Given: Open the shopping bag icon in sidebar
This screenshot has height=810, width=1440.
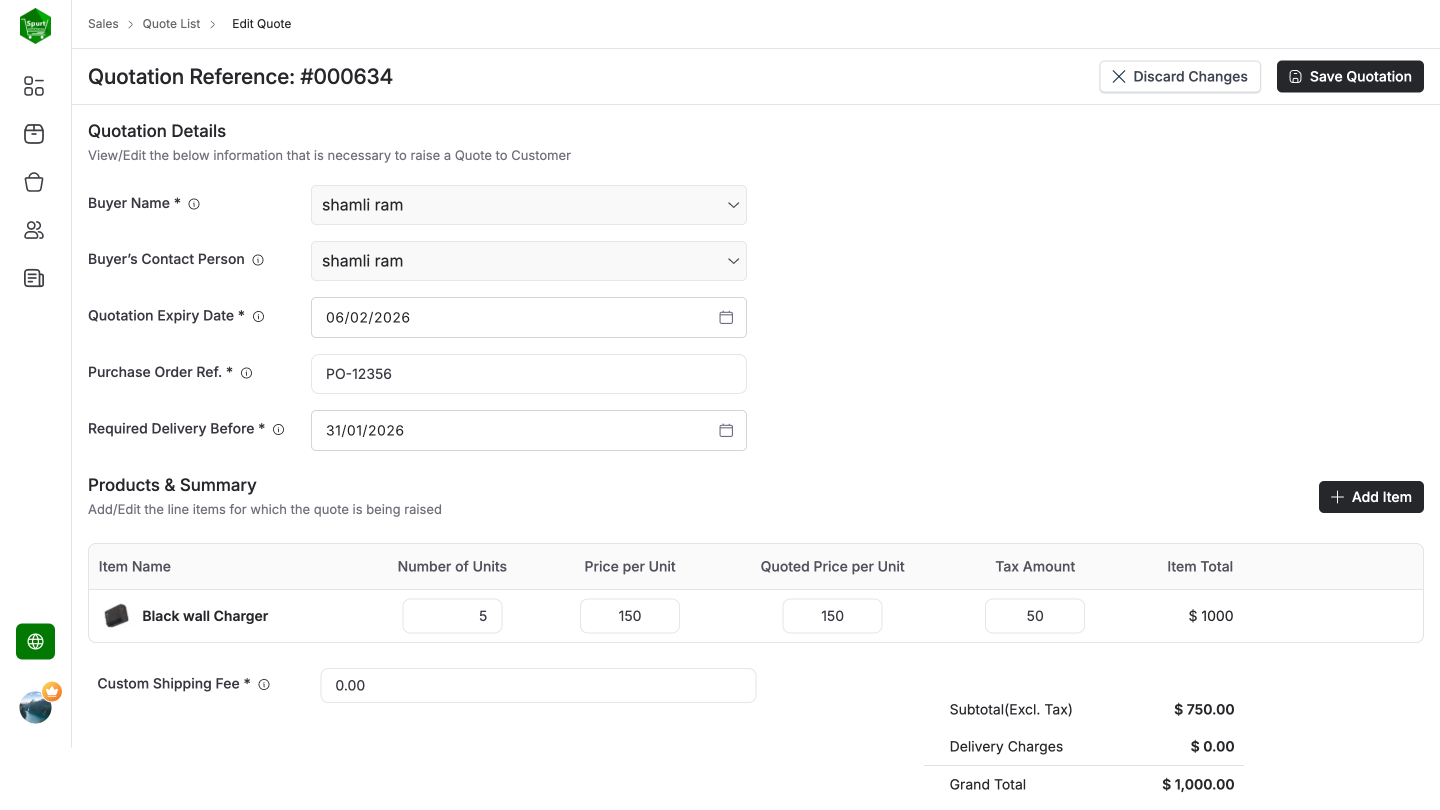Looking at the screenshot, I should (34, 182).
